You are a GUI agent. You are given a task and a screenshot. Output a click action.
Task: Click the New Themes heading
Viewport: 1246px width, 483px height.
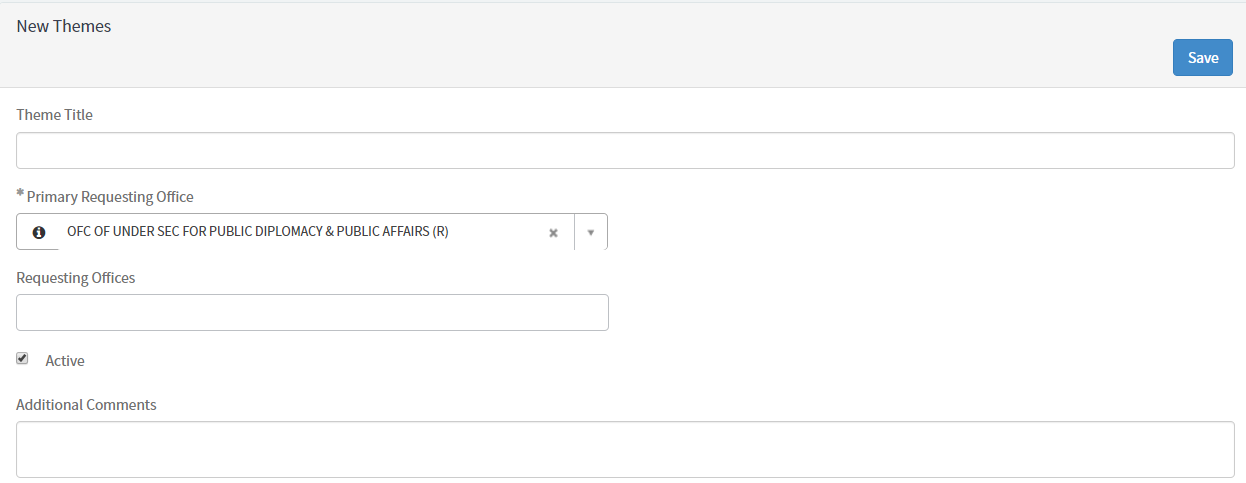click(64, 27)
